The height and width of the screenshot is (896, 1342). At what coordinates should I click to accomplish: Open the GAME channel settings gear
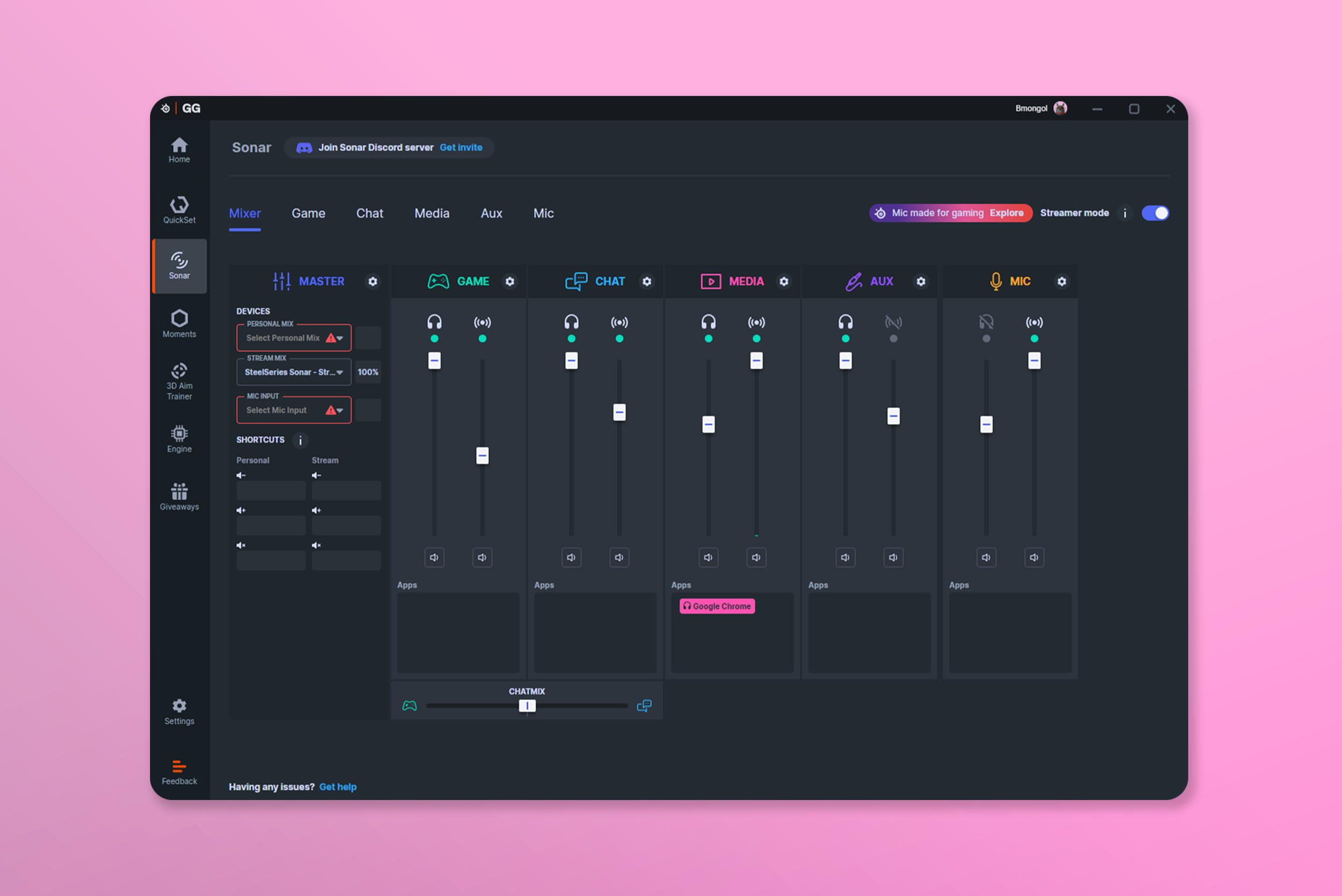tap(510, 281)
